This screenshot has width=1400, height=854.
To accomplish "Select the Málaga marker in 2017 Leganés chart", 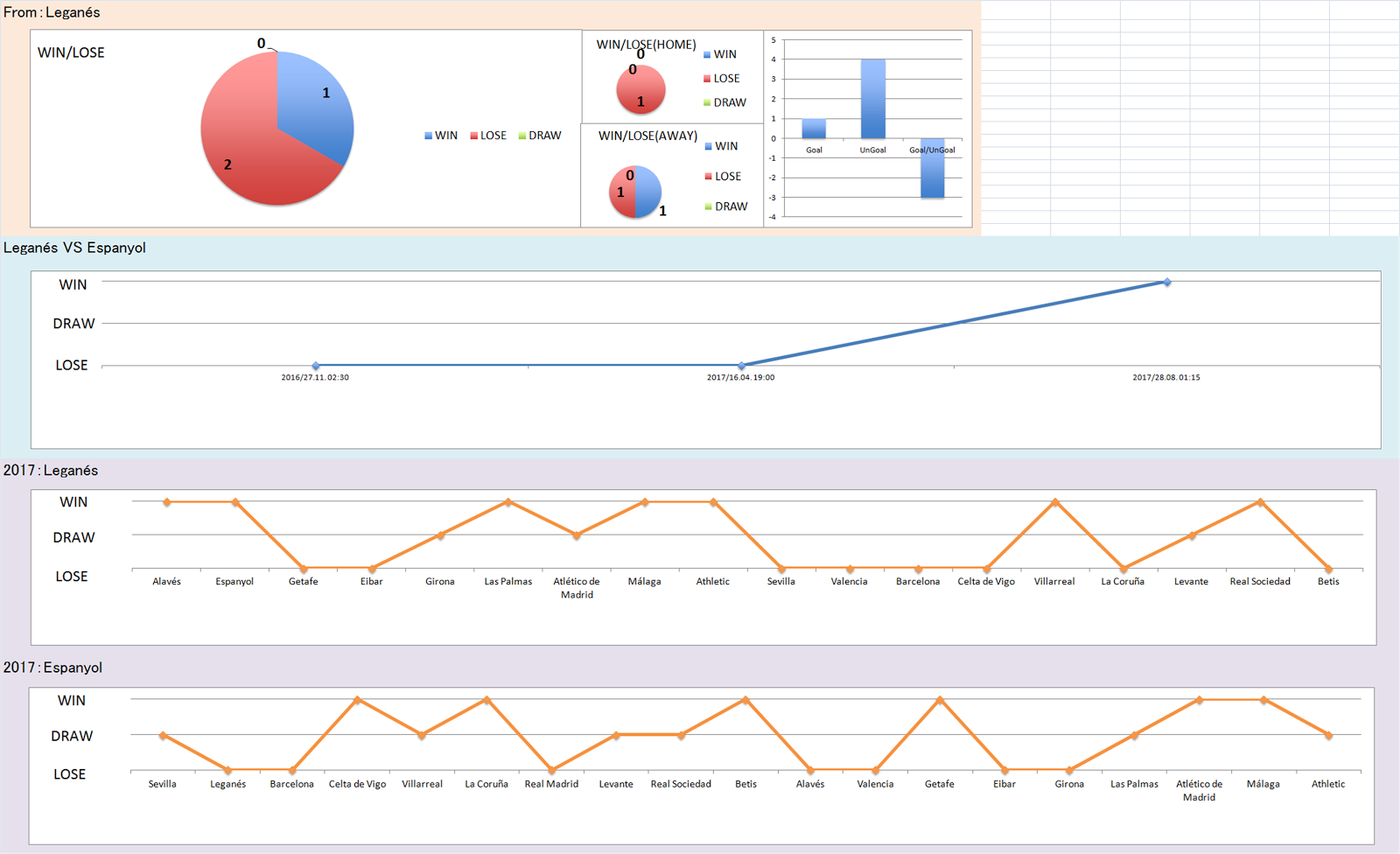I will pos(645,502).
